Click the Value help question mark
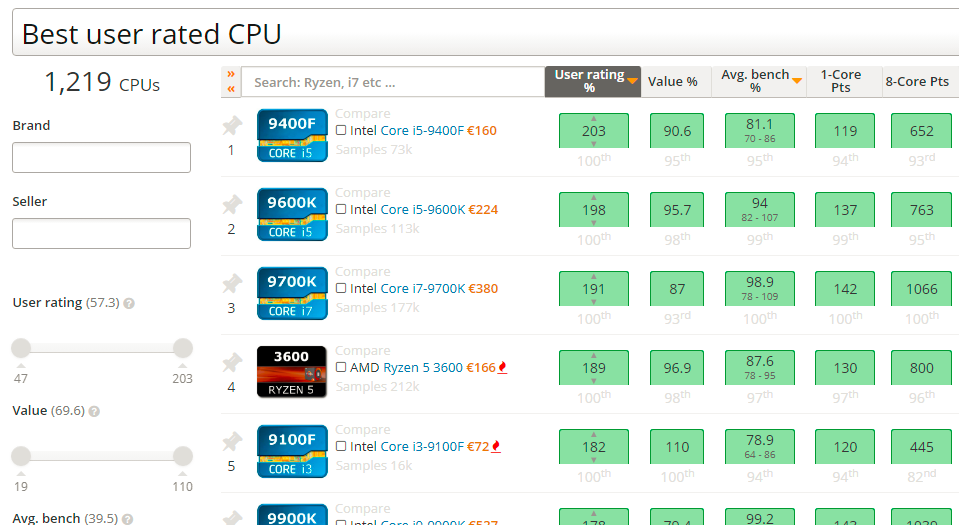959x525 pixels. click(x=94, y=411)
